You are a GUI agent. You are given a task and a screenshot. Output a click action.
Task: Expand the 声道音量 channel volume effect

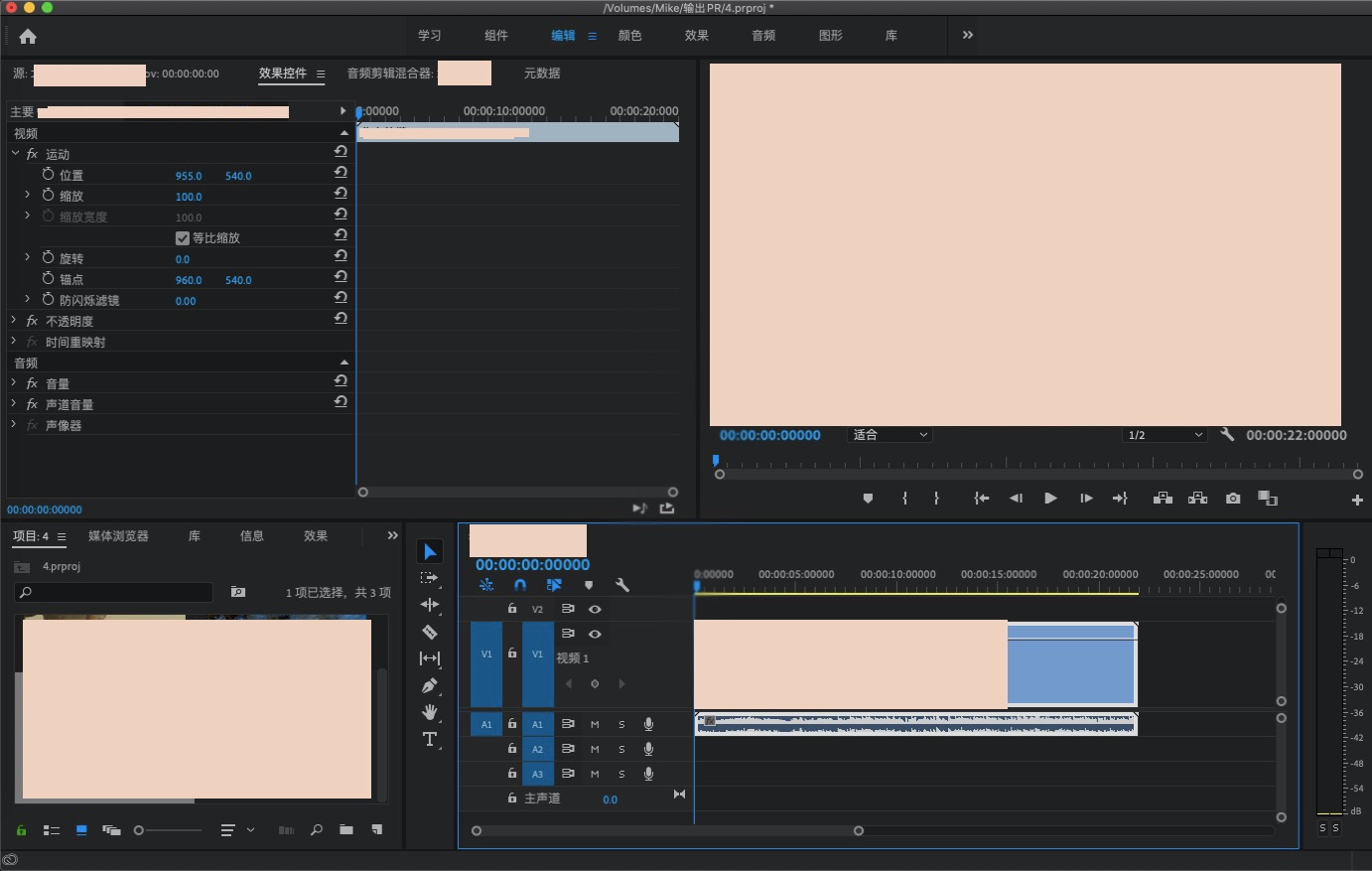click(14, 403)
